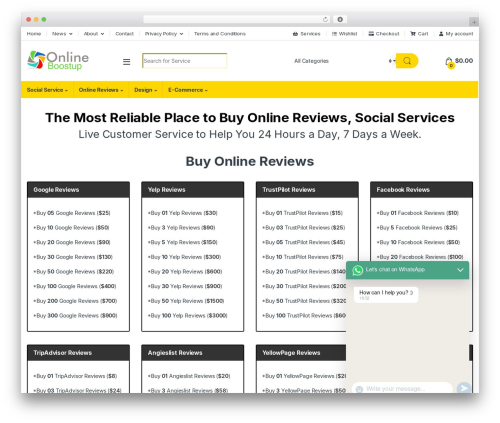The image size is (500, 423).
Task: Click the new tab plus button
Action: click(474, 22)
